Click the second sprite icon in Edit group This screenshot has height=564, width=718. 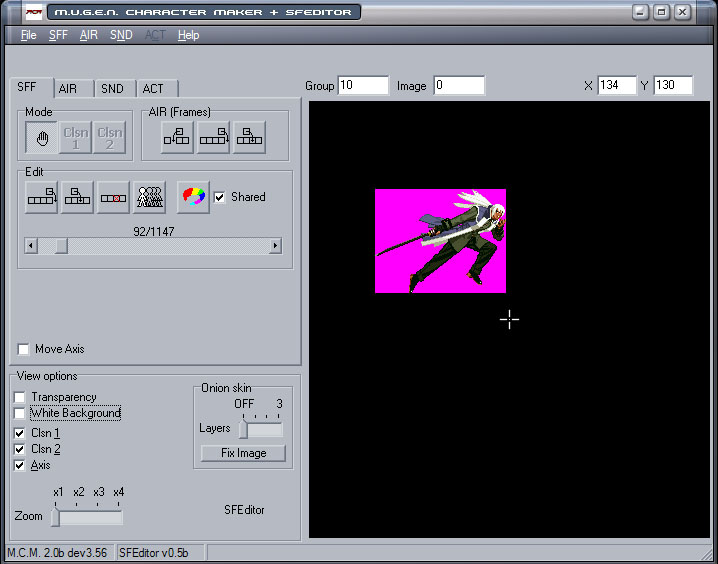click(78, 197)
